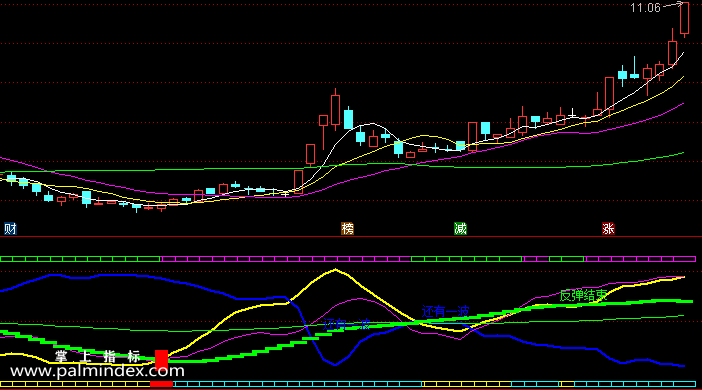Click the blue 财 marker icon
The width and height of the screenshot is (702, 390).
pos(10,229)
